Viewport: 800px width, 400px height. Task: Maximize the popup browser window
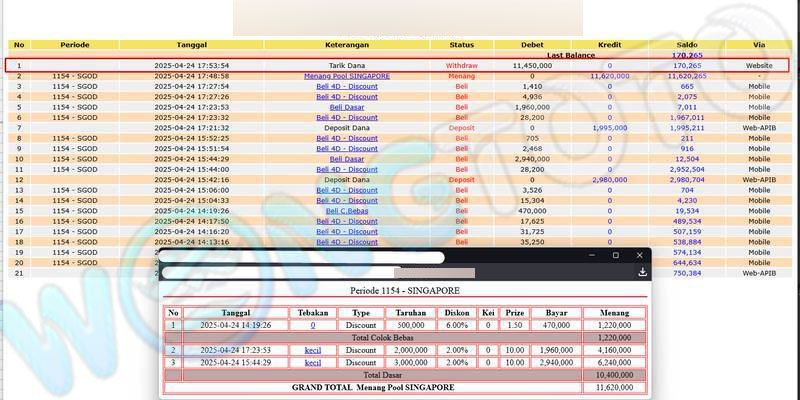tap(614, 256)
